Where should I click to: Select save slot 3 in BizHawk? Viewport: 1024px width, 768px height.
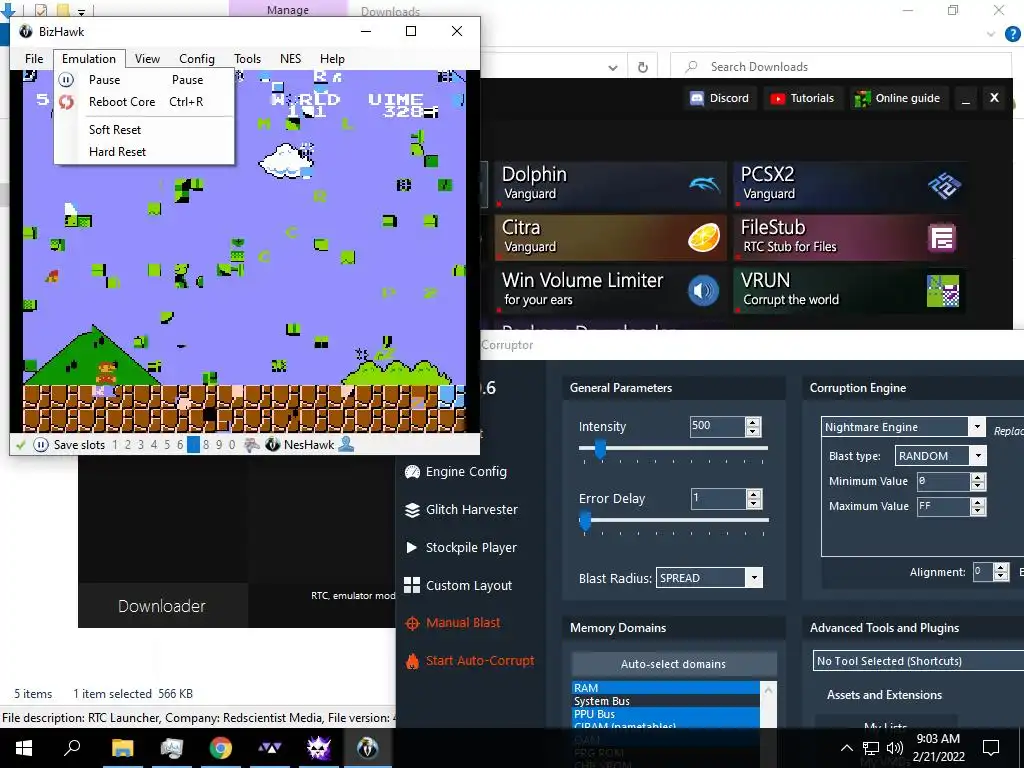(140, 445)
